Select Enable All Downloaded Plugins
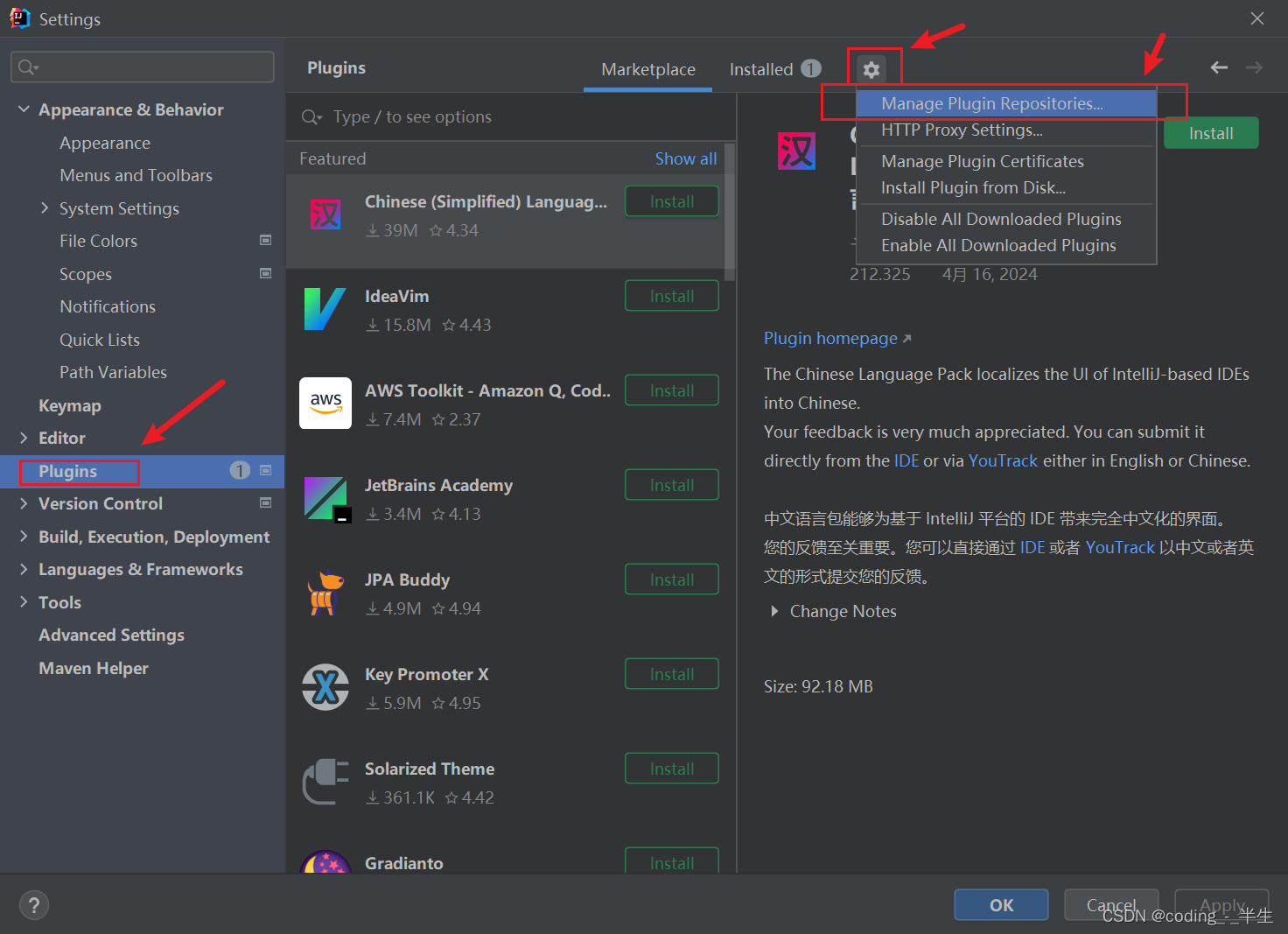Viewport: 1288px width, 934px height. [x=1006, y=245]
